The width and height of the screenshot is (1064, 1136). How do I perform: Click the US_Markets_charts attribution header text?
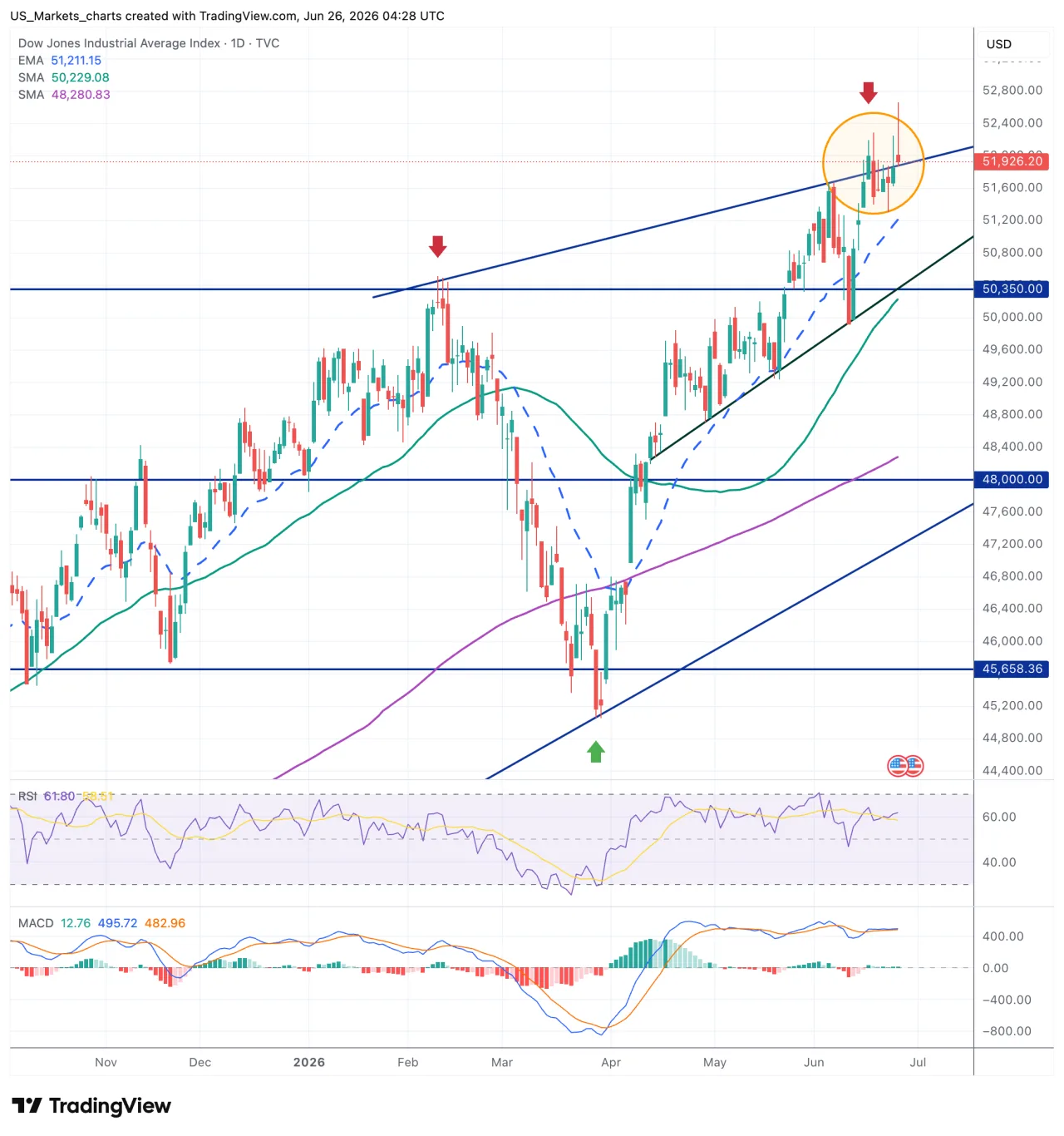point(227,16)
